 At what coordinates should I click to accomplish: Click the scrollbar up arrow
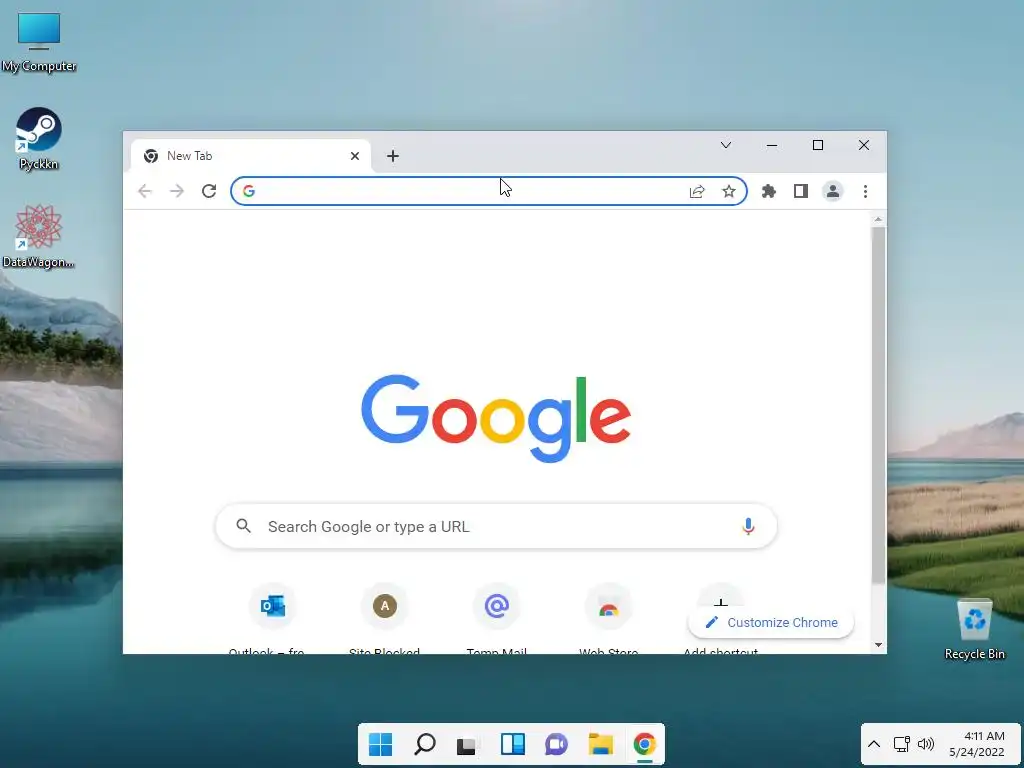pyautogui.click(x=878, y=219)
